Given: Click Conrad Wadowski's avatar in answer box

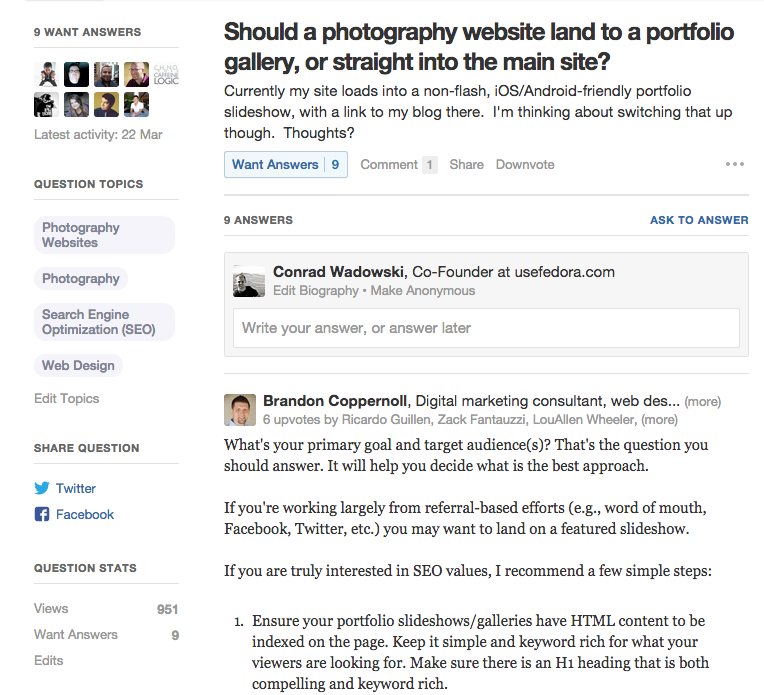Looking at the screenshot, I should 249,281.
